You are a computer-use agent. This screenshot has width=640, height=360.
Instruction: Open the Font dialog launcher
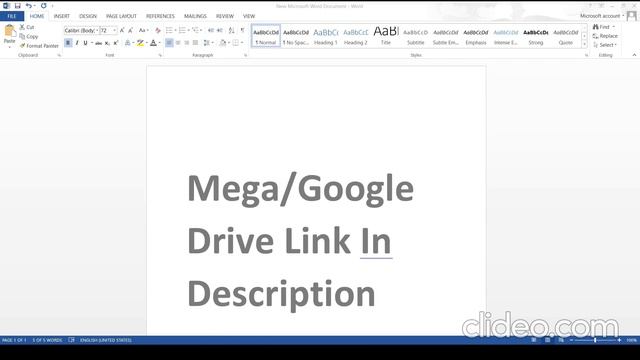coord(160,55)
